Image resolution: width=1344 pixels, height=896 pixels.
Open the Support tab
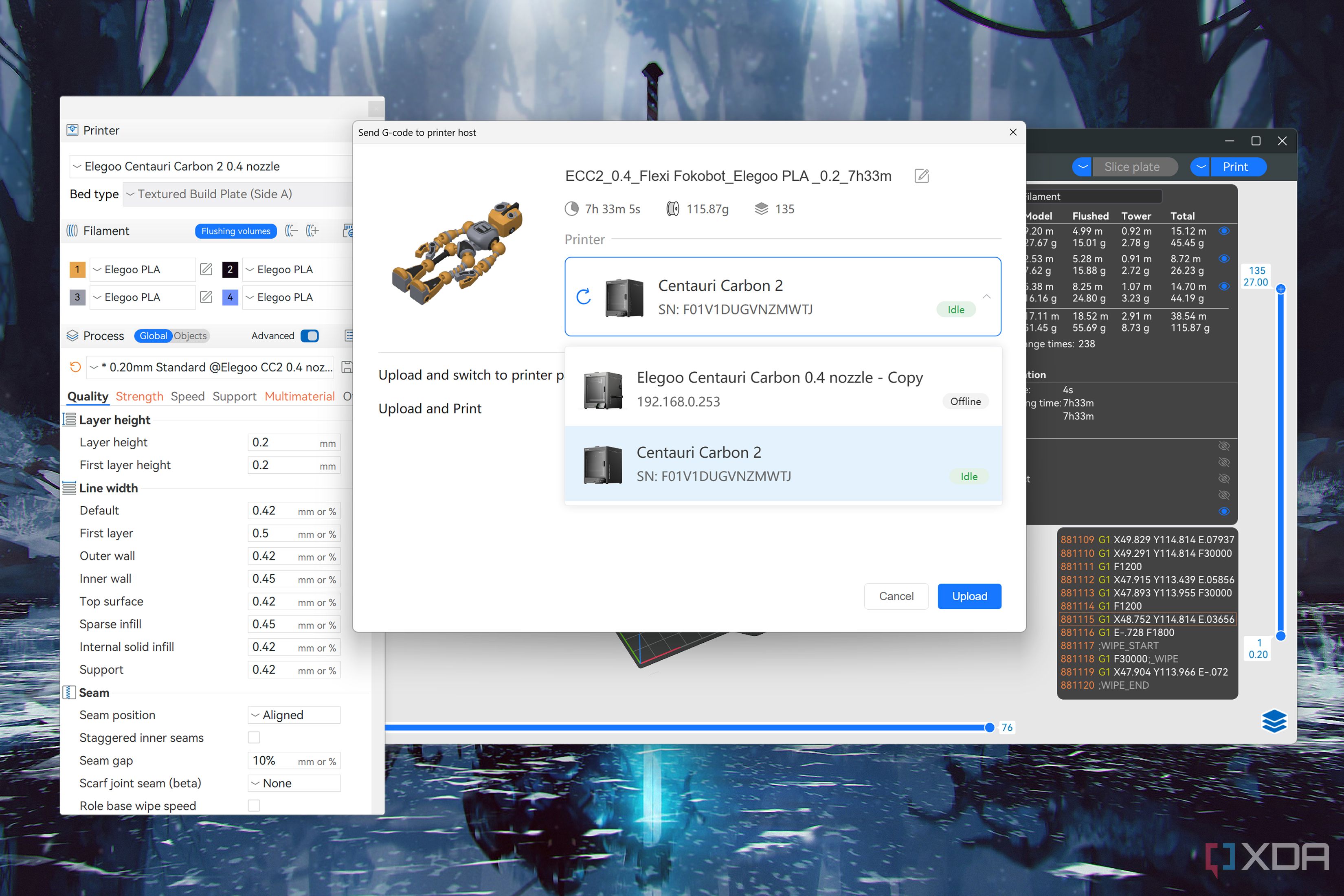coord(234,396)
